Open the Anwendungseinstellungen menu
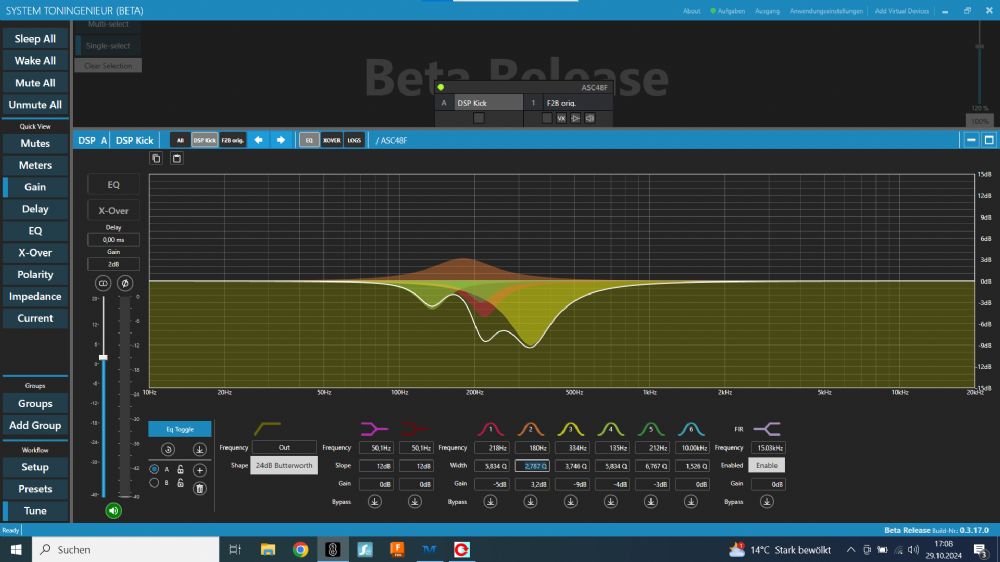1000x562 pixels. click(x=827, y=11)
